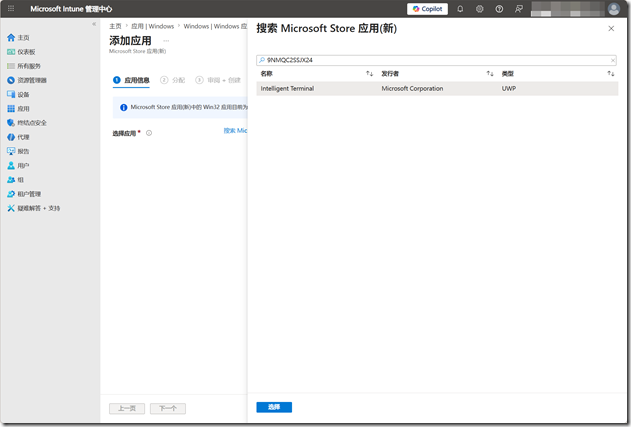Click the 上一页 button
This screenshot has height=427, width=631.
tap(127, 408)
